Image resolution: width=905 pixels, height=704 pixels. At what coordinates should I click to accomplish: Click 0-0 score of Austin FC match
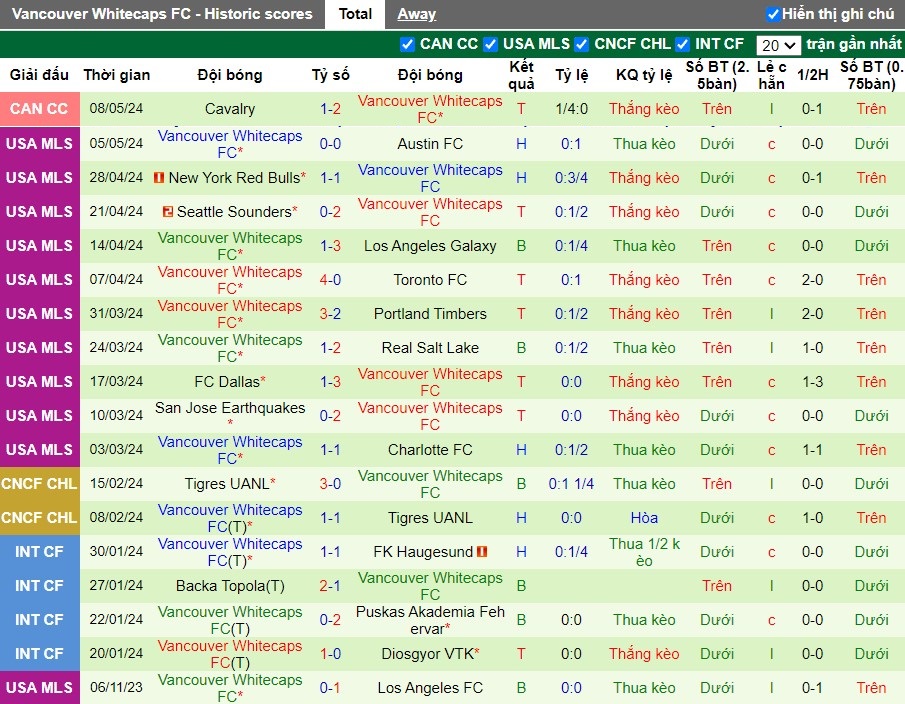point(330,144)
